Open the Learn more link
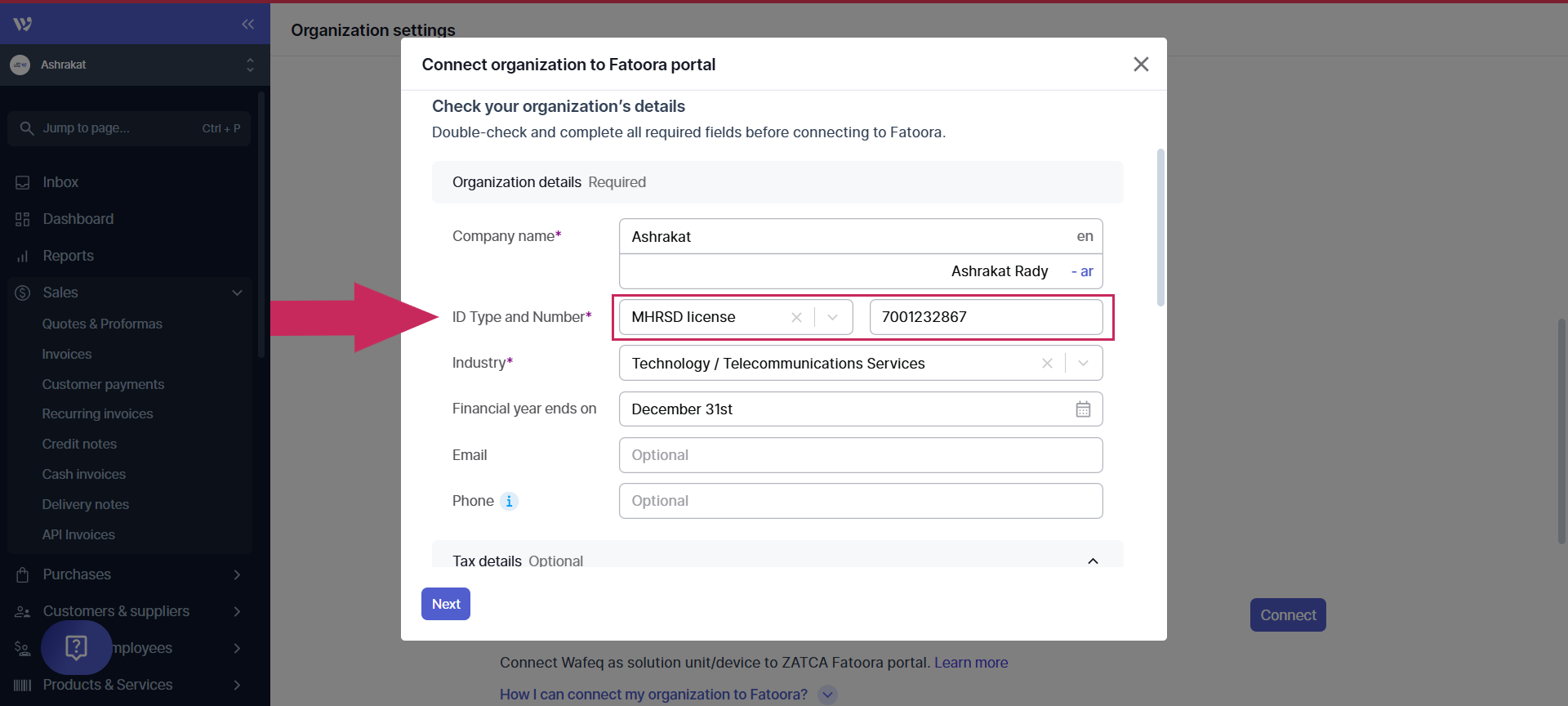 tap(971, 663)
